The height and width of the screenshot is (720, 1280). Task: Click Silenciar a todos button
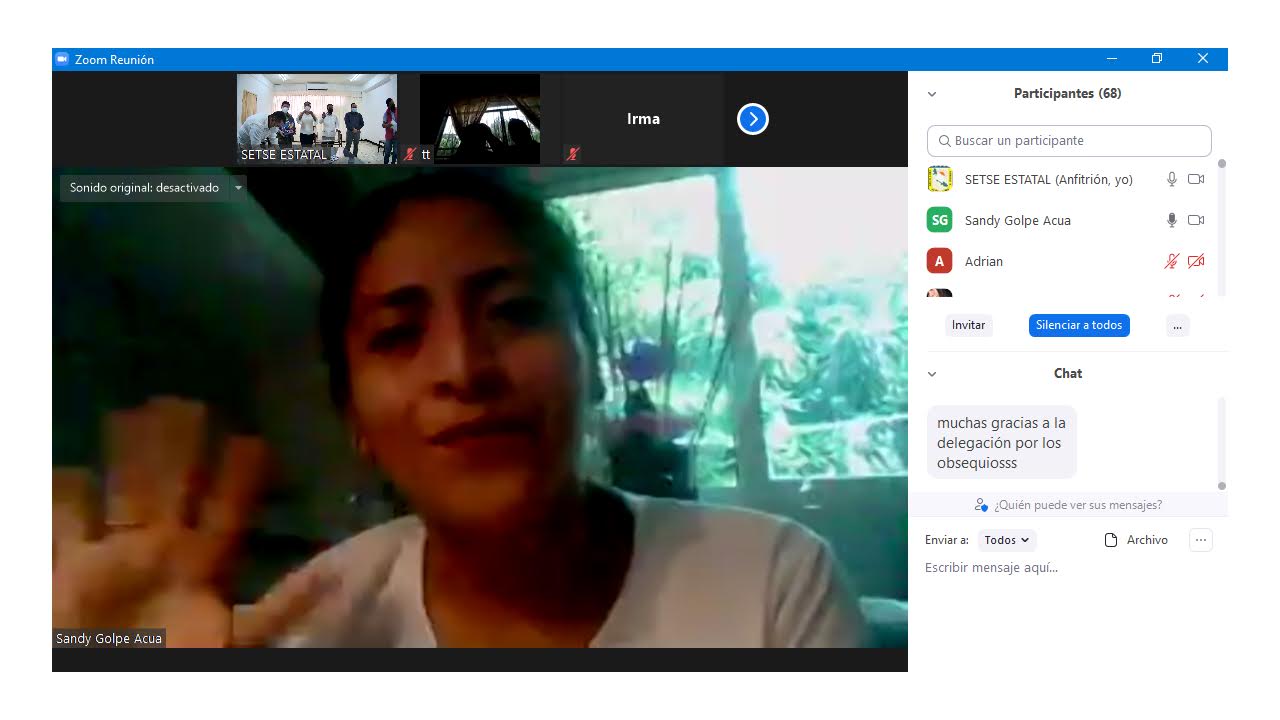point(1079,325)
